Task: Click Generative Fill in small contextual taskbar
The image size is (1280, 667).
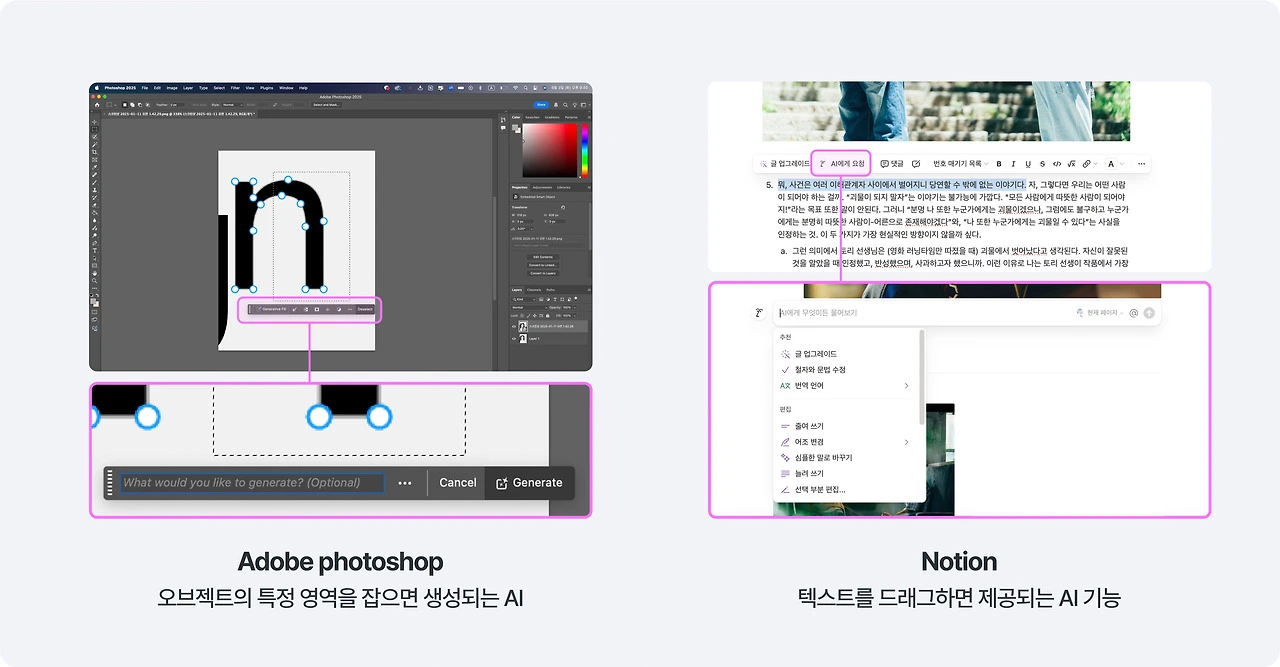Action: 273,309
